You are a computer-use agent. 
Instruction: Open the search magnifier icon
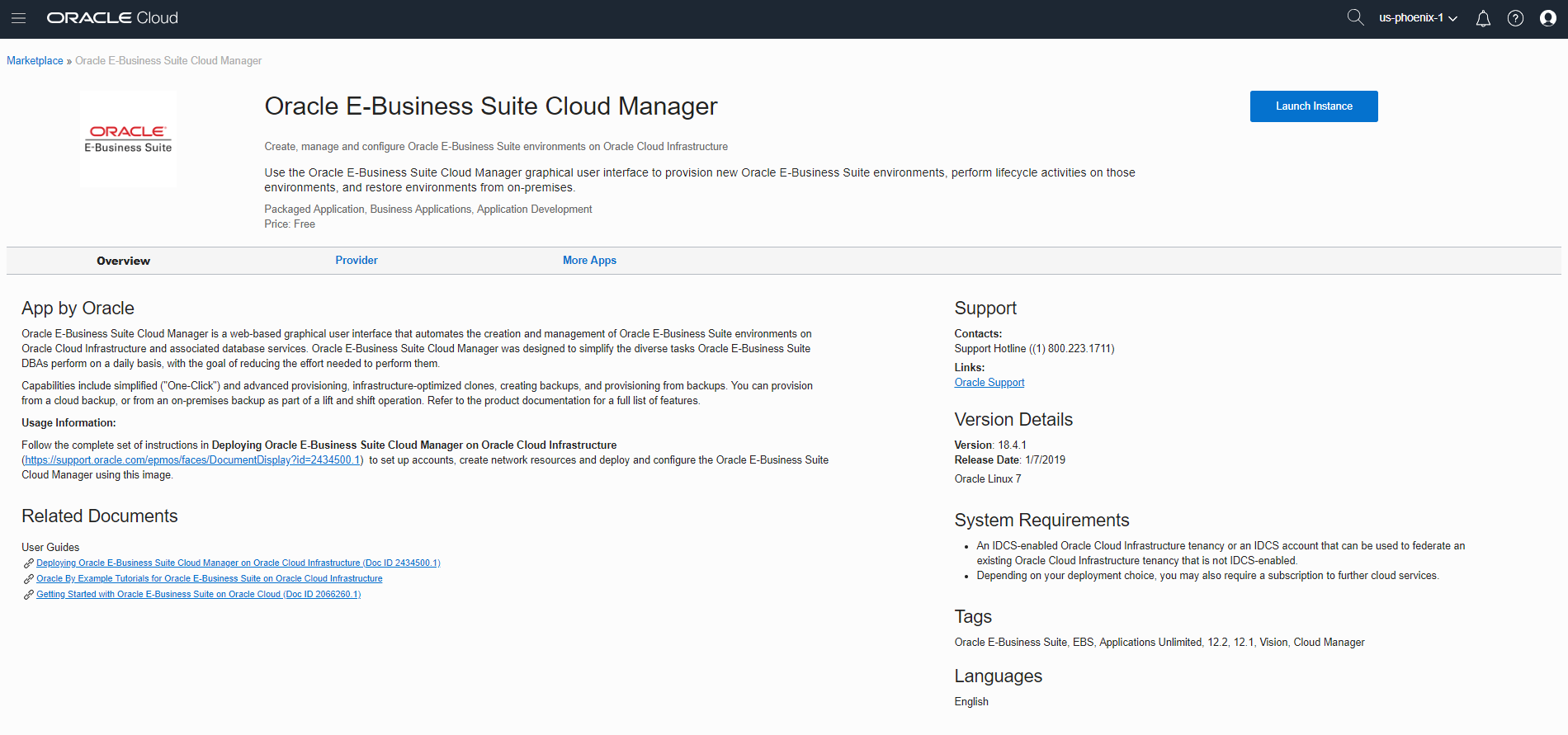click(x=1355, y=17)
